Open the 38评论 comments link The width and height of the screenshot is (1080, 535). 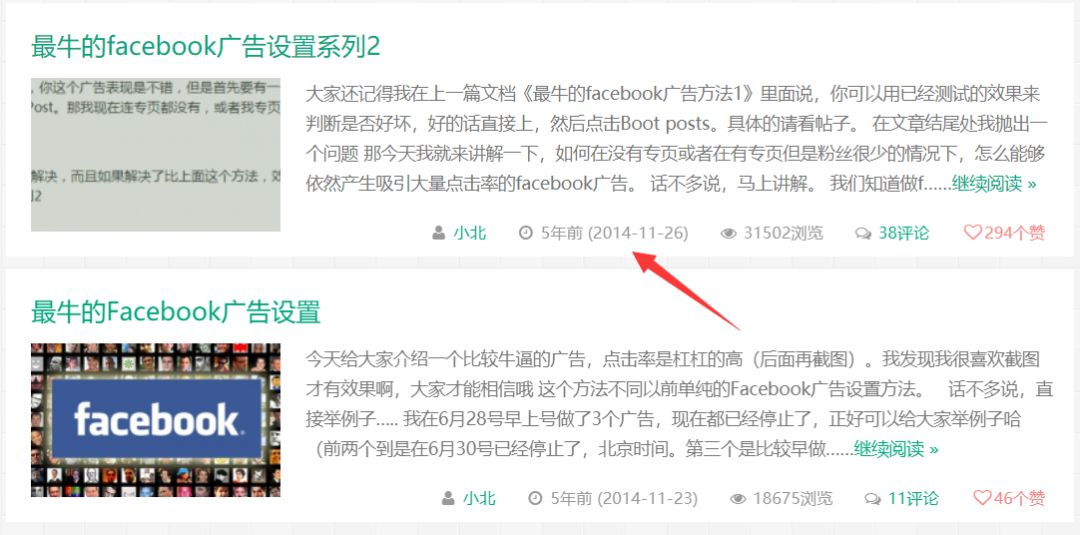coord(904,233)
